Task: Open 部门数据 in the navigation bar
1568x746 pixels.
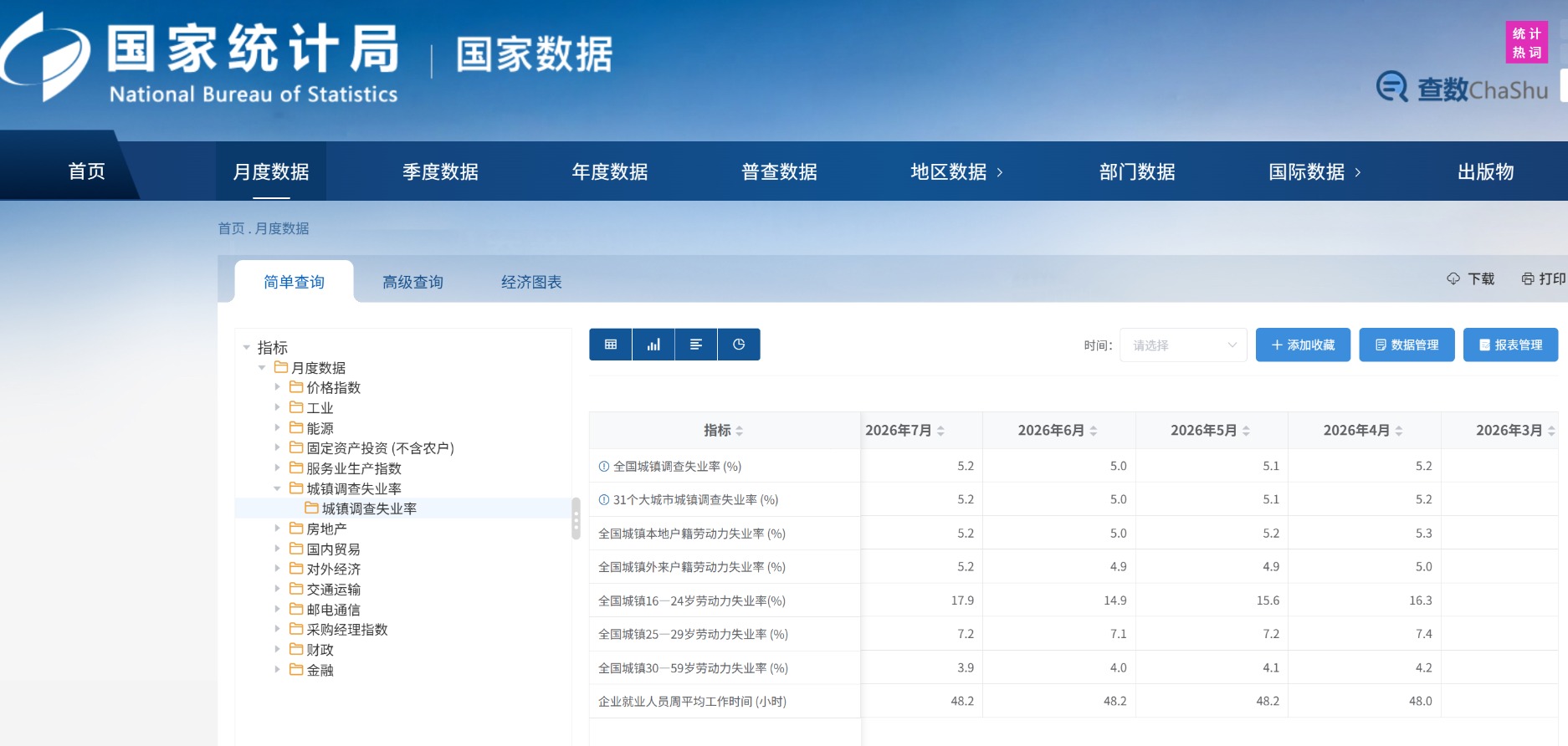Action: [1137, 171]
